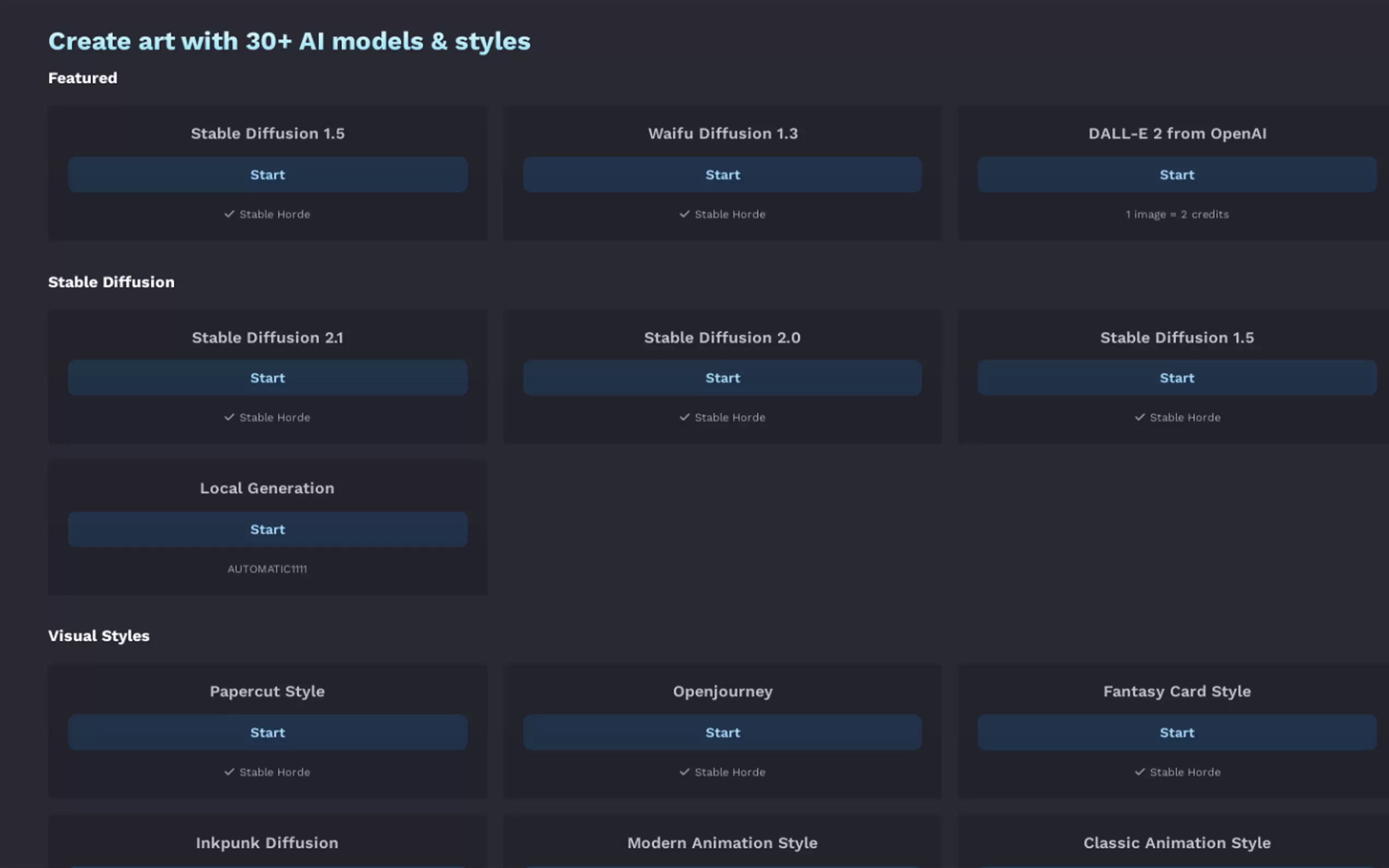Start Openjourney model

point(722,732)
